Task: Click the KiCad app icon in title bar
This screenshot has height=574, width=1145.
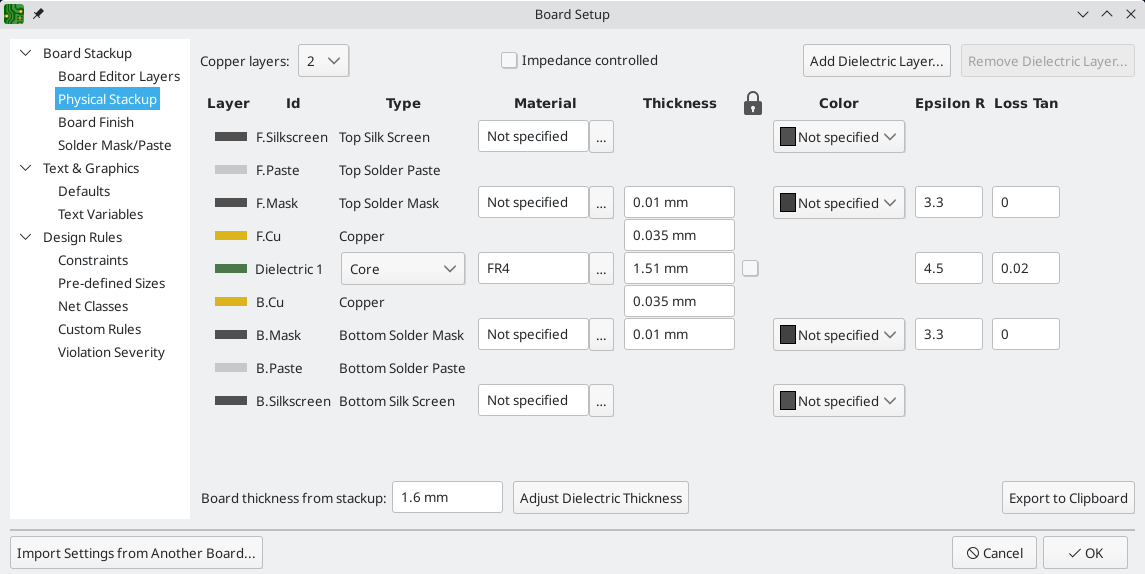Action: pos(14,14)
